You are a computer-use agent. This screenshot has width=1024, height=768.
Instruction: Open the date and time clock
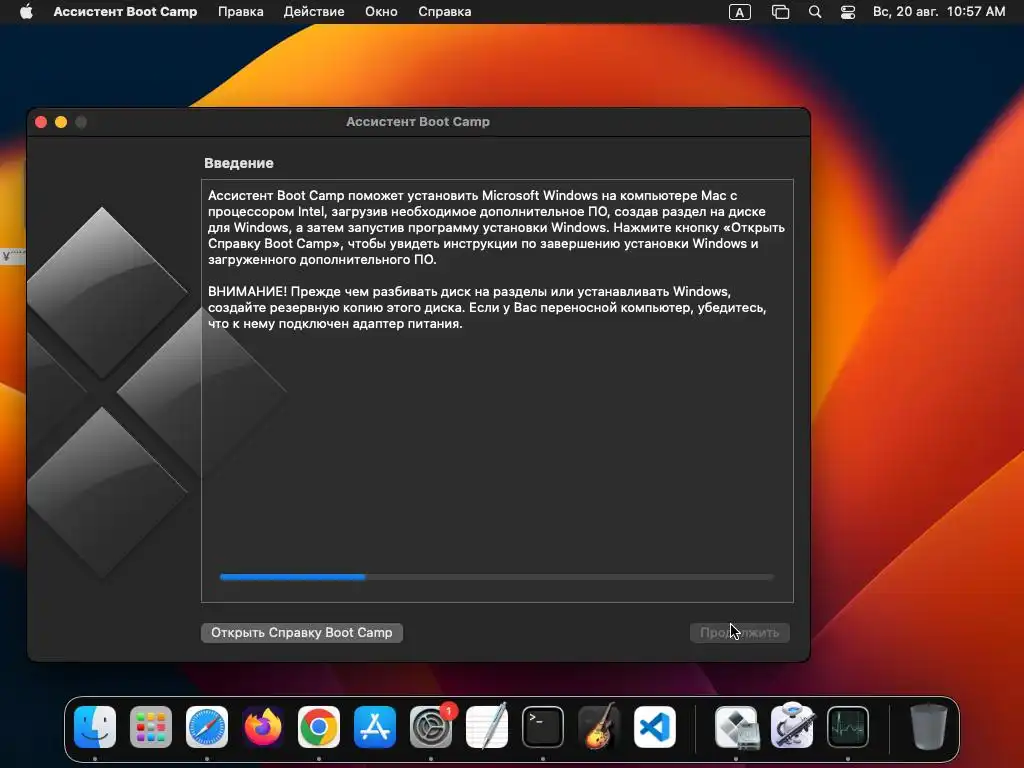(939, 12)
